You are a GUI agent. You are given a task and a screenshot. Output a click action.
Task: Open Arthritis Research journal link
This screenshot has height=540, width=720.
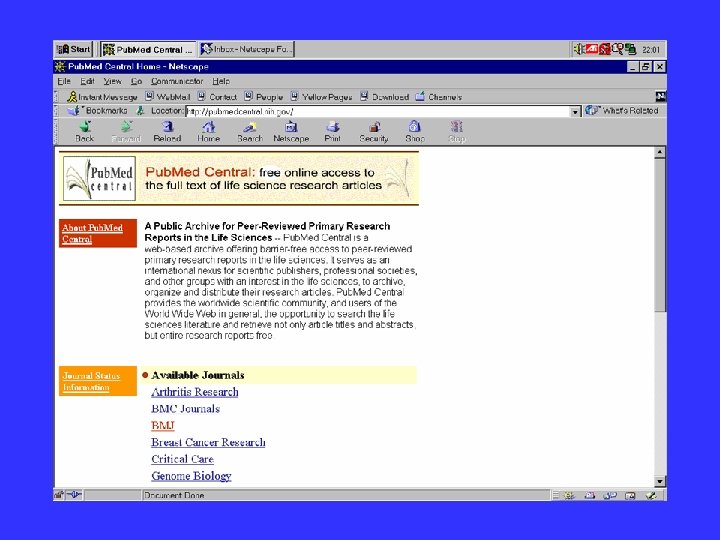(x=195, y=392)
